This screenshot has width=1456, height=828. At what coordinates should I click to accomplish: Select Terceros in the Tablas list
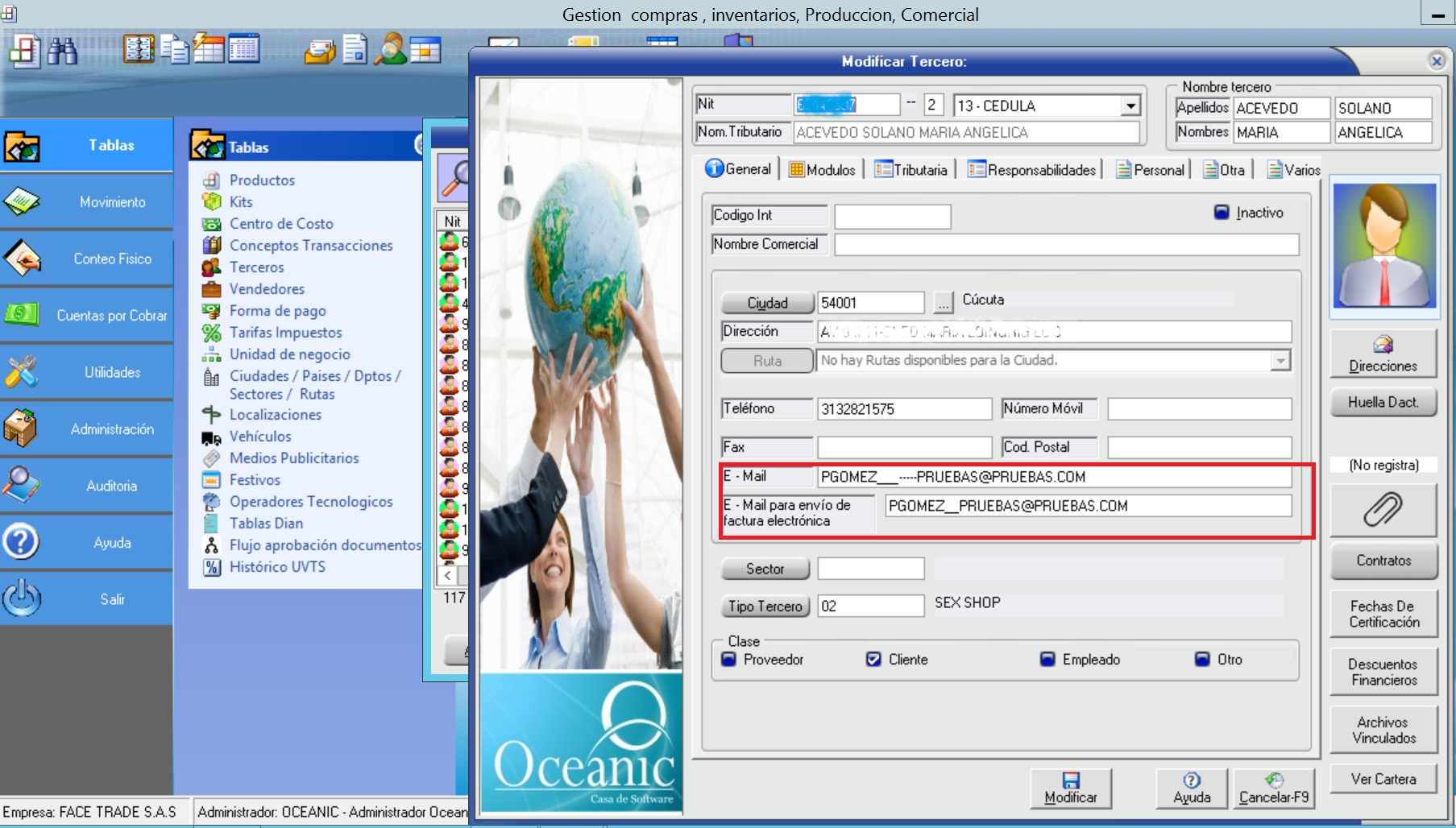[x=256, y=267]
